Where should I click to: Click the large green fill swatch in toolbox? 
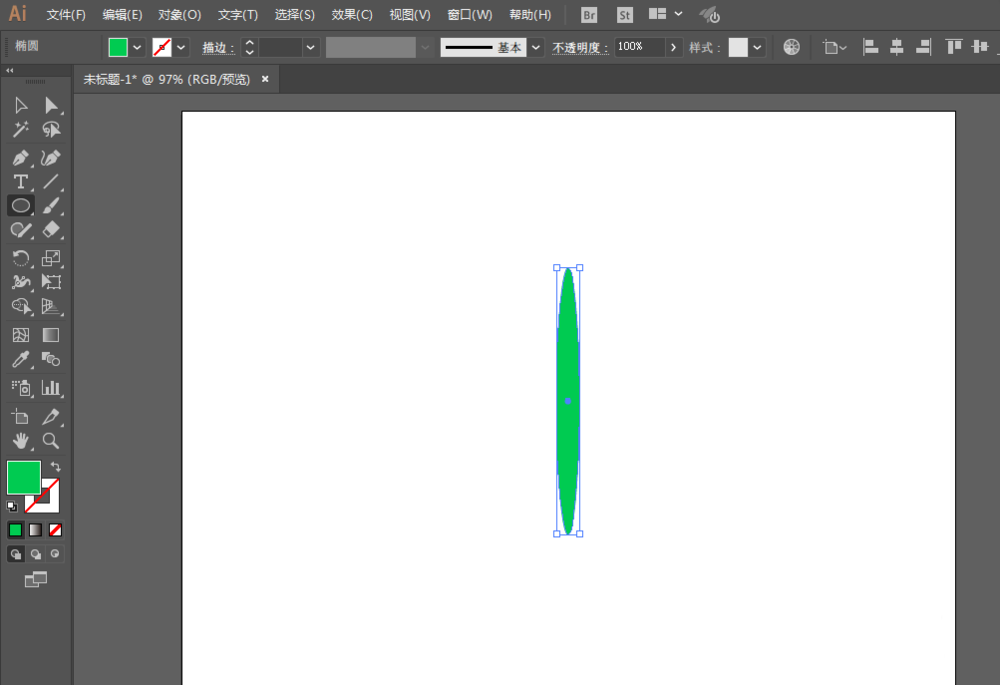[x=23, y=477]
